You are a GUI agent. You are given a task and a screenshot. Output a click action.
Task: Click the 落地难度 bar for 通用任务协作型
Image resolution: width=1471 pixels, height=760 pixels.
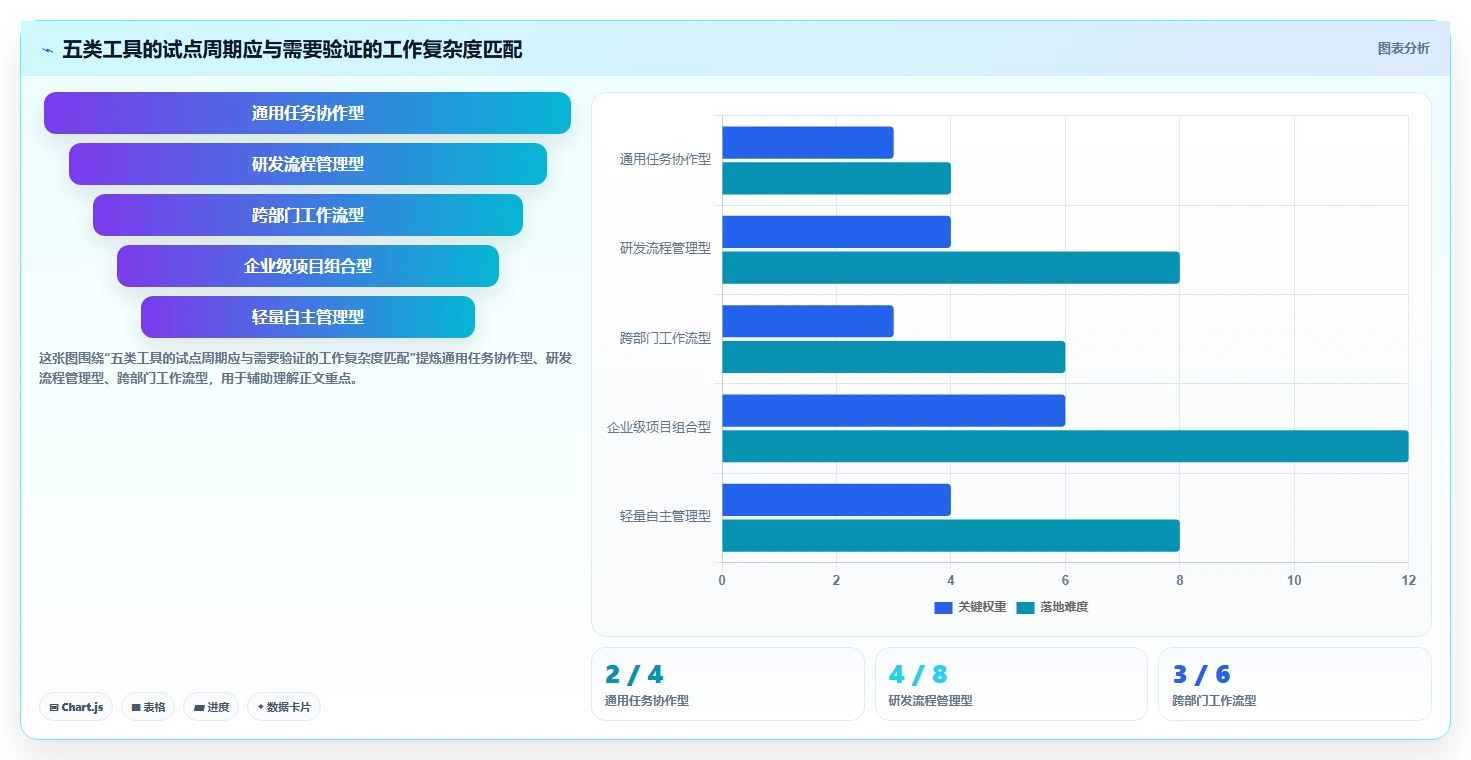836,178
